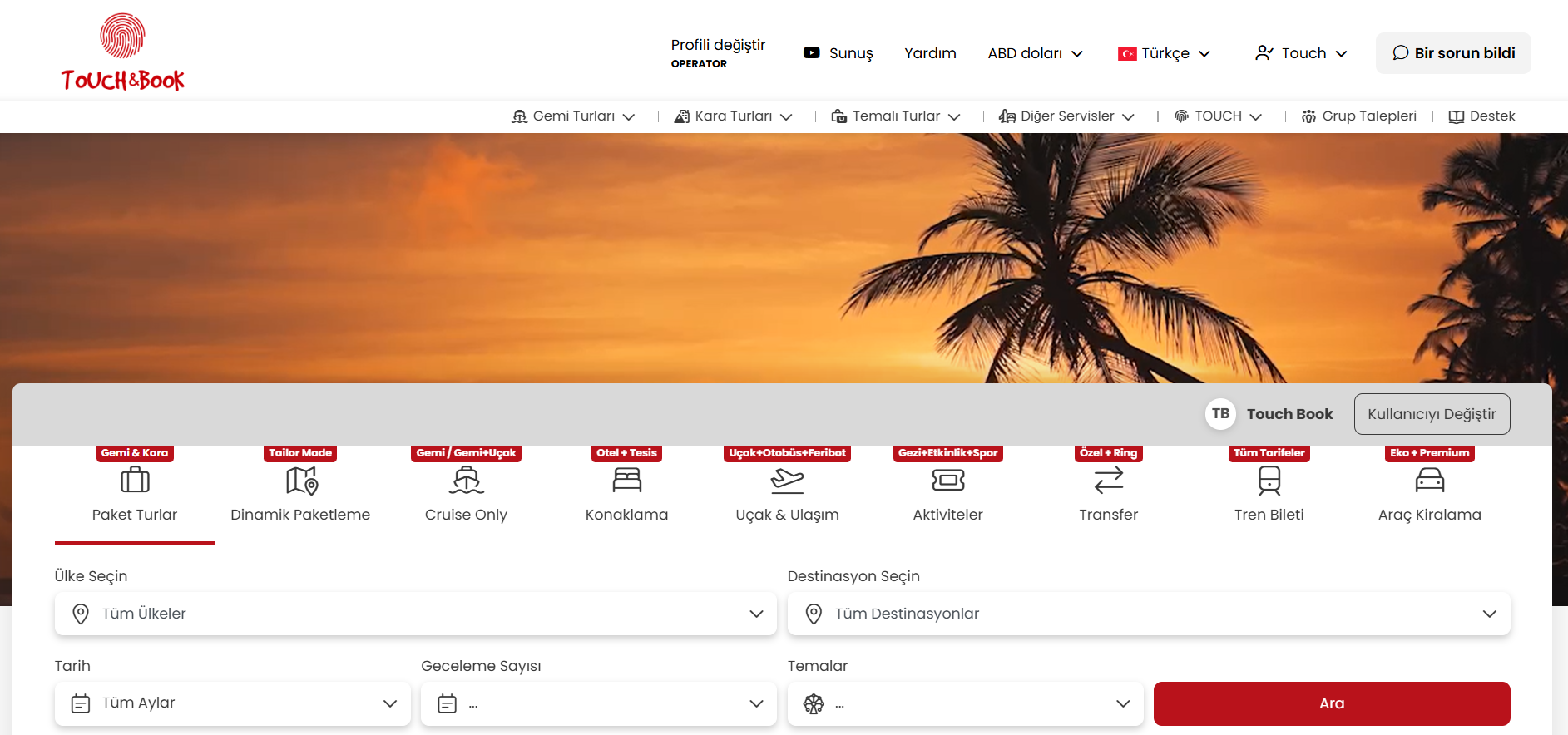This screenshot has width=1568, height=735.
Task: Open the Tüm Aylar date dropdown
Action: point(233,703)
